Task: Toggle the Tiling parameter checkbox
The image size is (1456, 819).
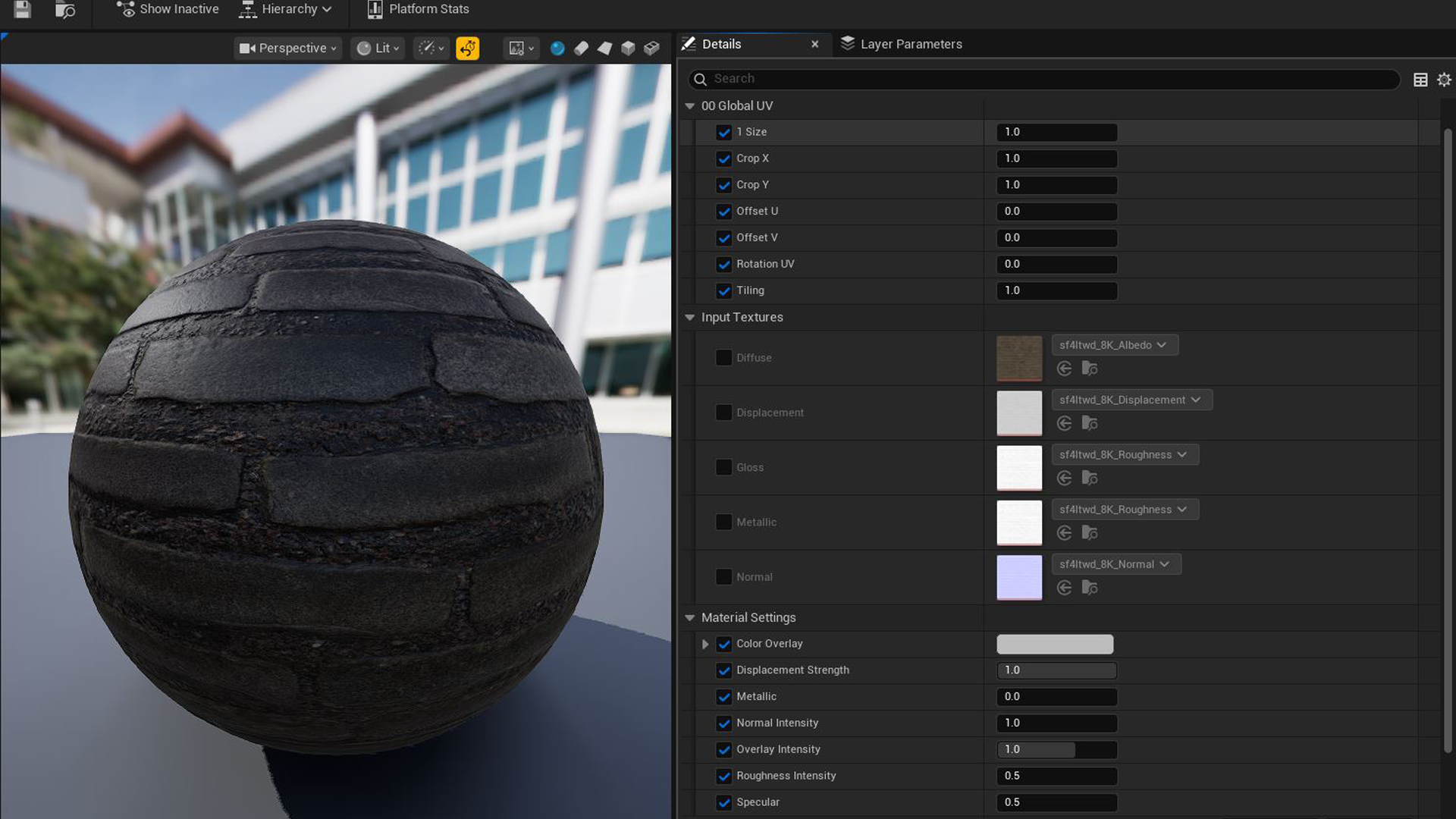Action: (x=724, y=290)
